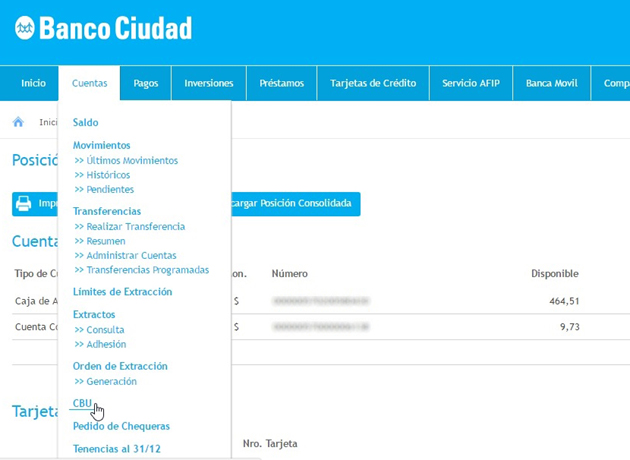The height and width of the screenshot is (460, 630).
Task: Open Pedido de Chequeras option
Action: pos(121,426)
